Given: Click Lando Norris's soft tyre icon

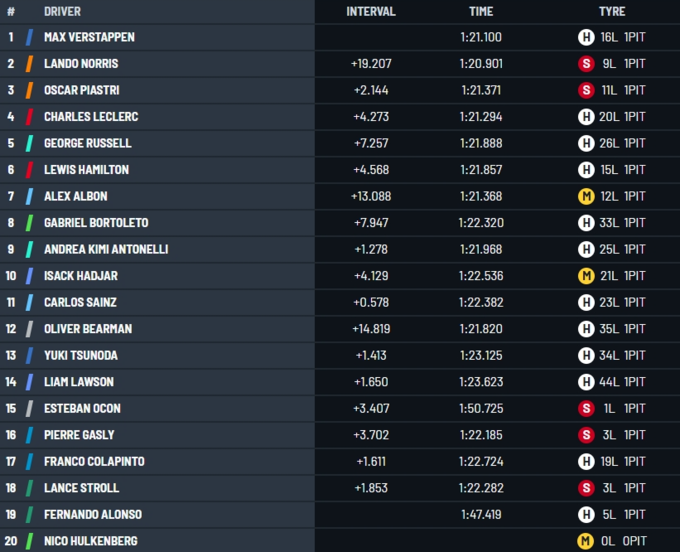Looking at the screenshot, I should click(586, 64).
